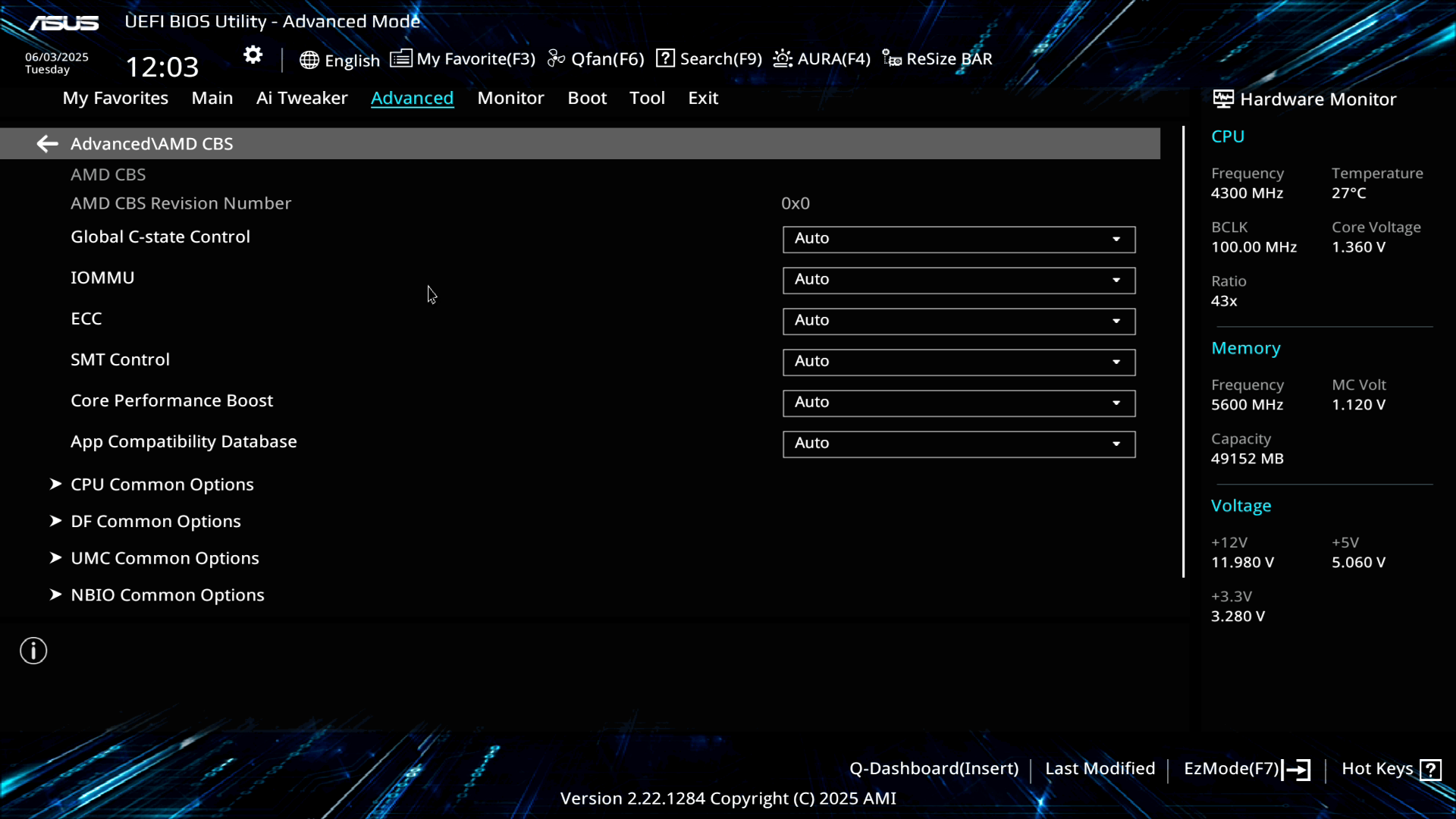Open Qfan fan control
The height and width of the screenshot is (819, 1456).
(x=596, y=59)
